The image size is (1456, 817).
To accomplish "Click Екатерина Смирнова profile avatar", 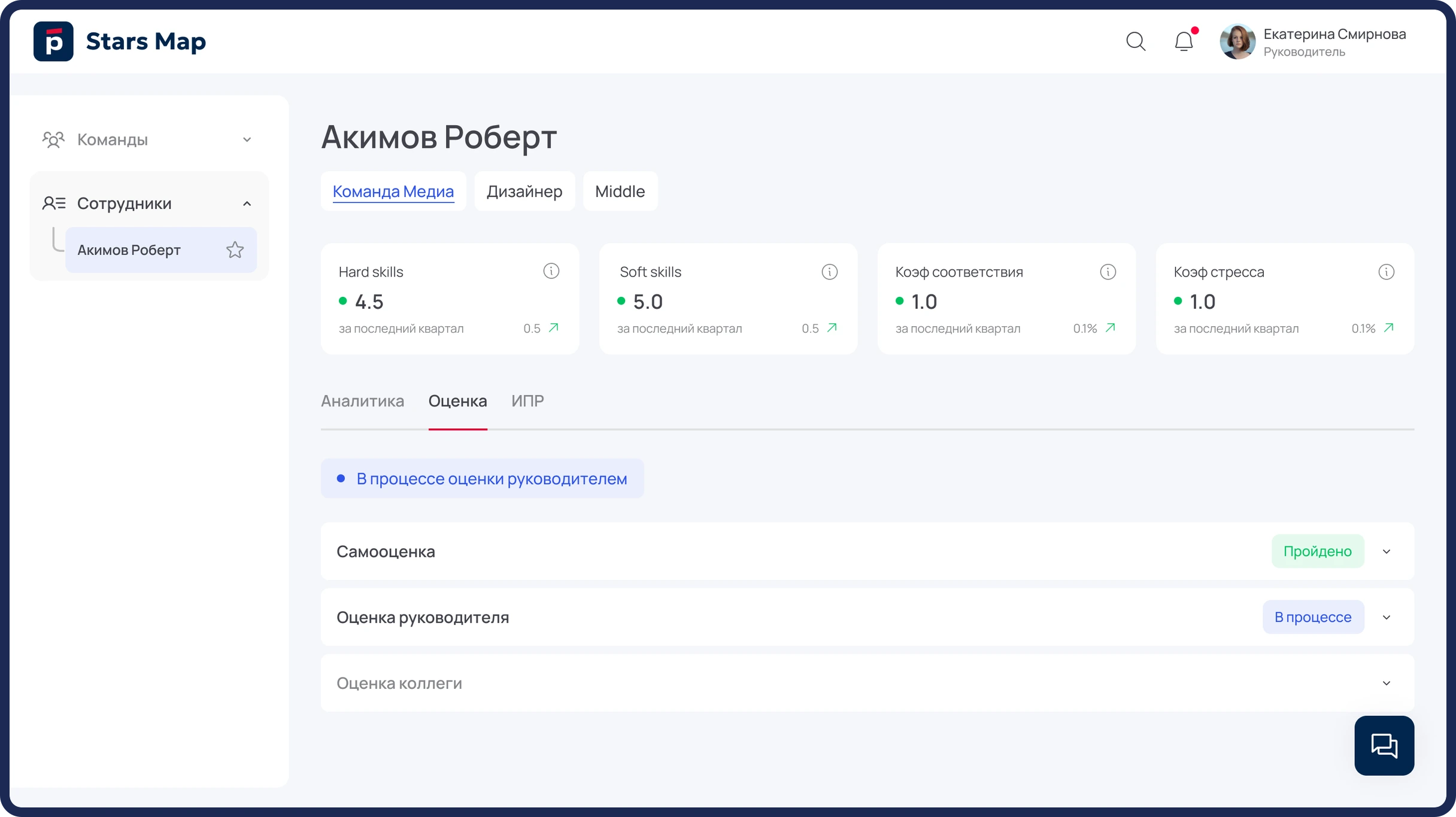I will coord(1237,41).
